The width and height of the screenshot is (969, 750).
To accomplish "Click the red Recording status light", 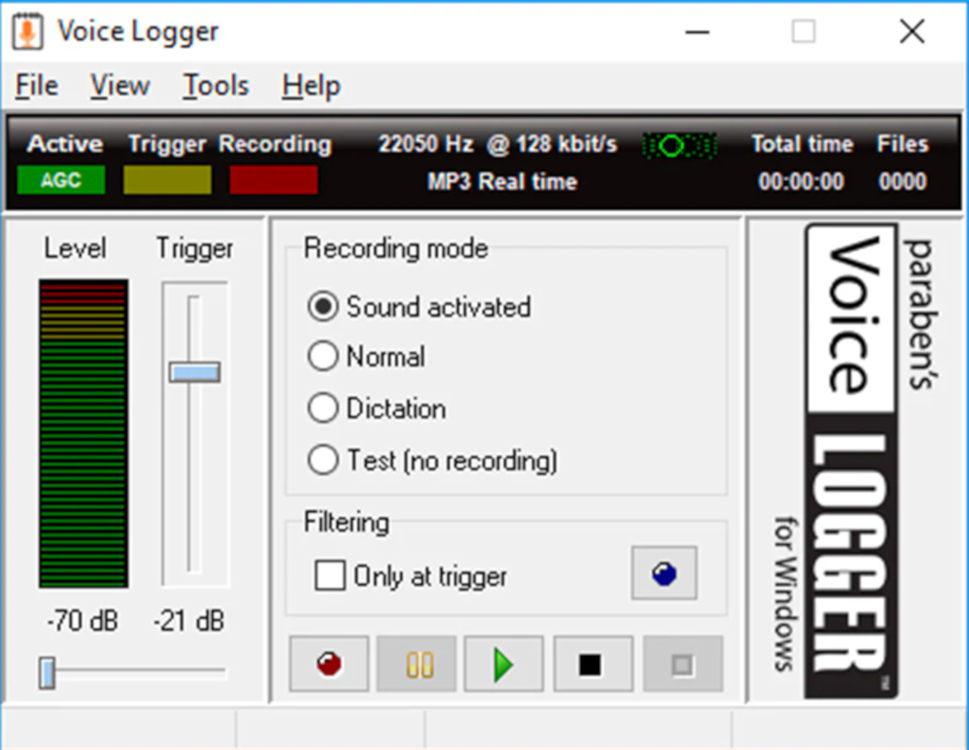I will click(273, 181).
